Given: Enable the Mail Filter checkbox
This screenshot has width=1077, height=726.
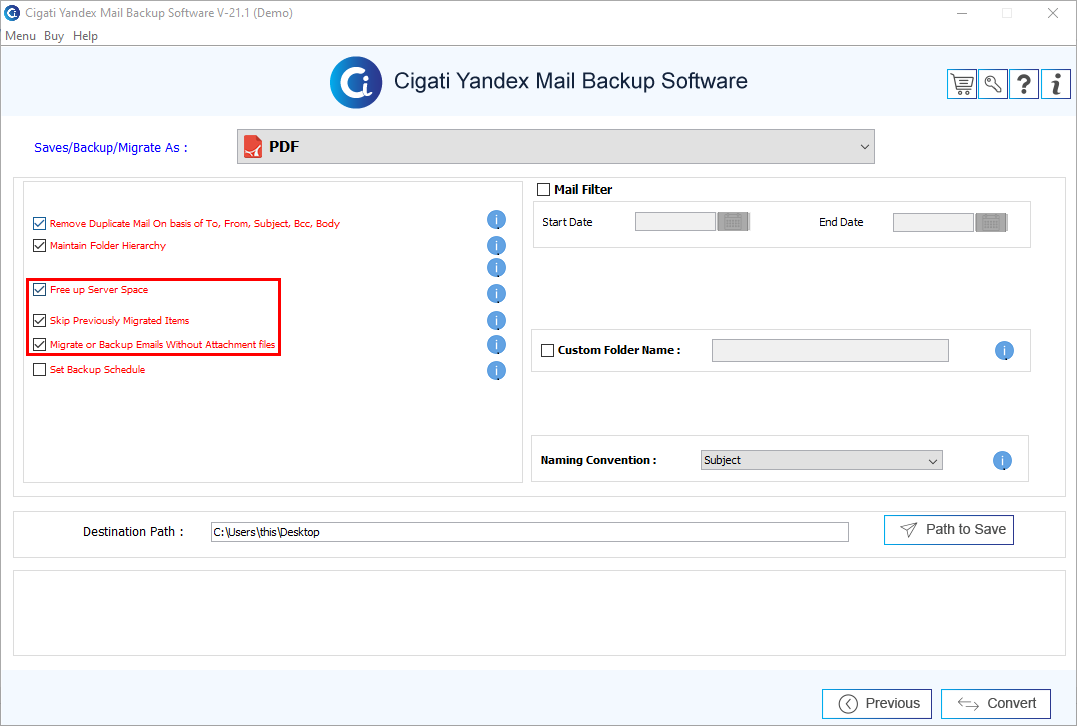Looking at the screenshot, I should (x=543, y=190).
